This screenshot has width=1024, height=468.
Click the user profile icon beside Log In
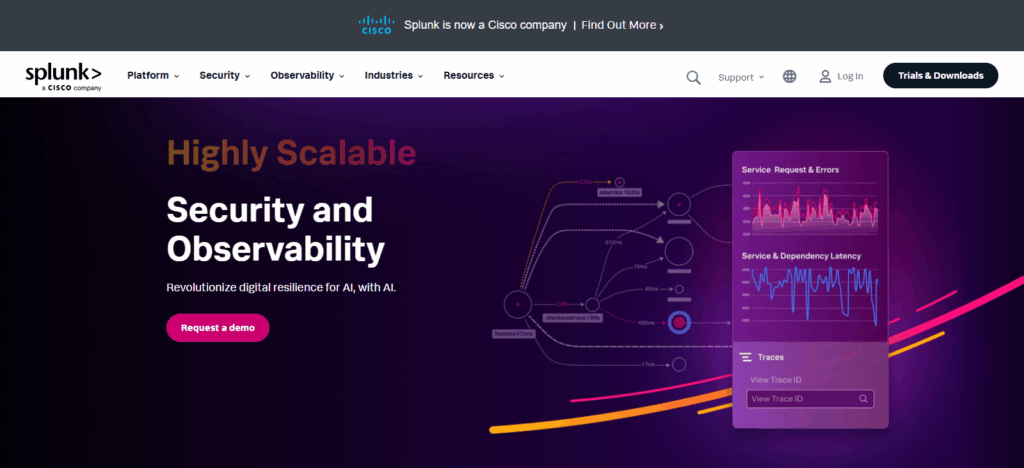point(825,76)
